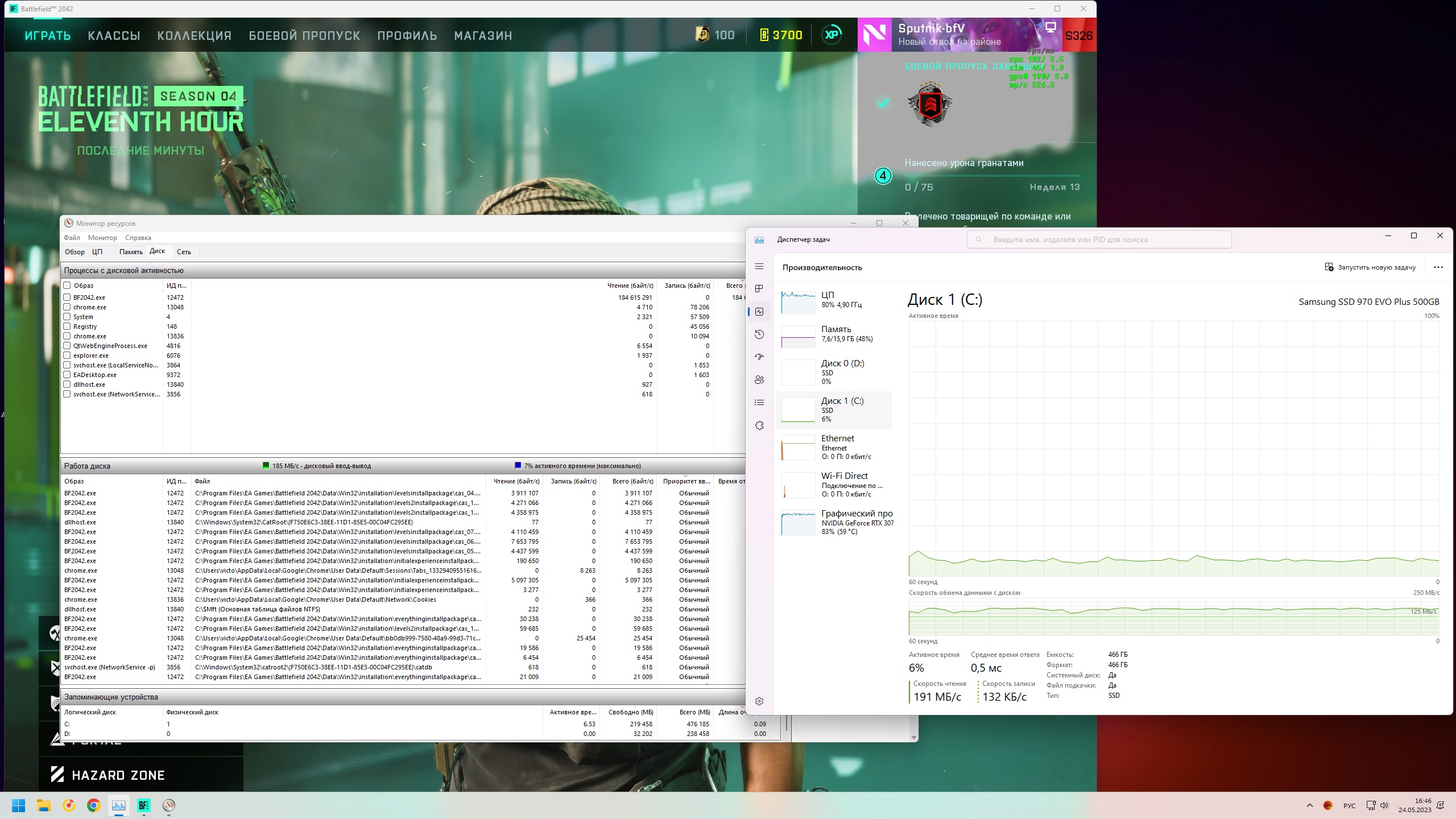Open the Task Manager hamburger navigation menu
The height and width of the screenshot is (819, 1456).
pyautogui.click(x=759, y=266)
